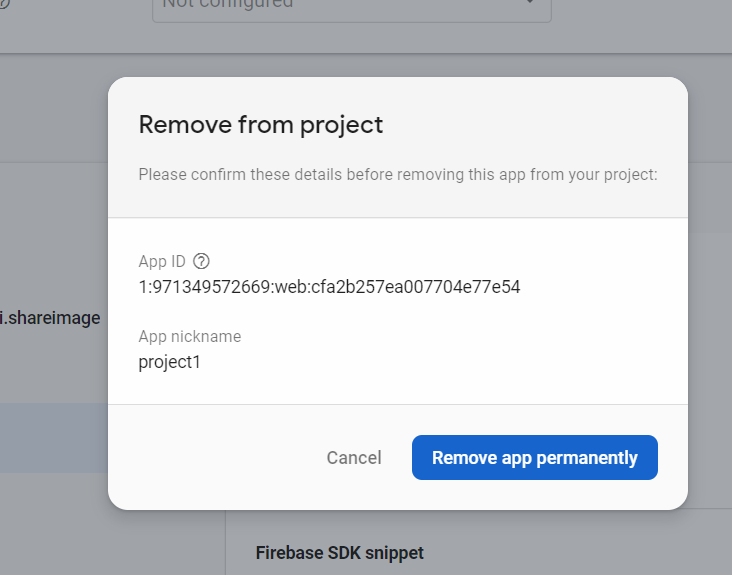Click the confirmation message text
The width and height of the screenshot is (732, 575).
coord(397,175)
